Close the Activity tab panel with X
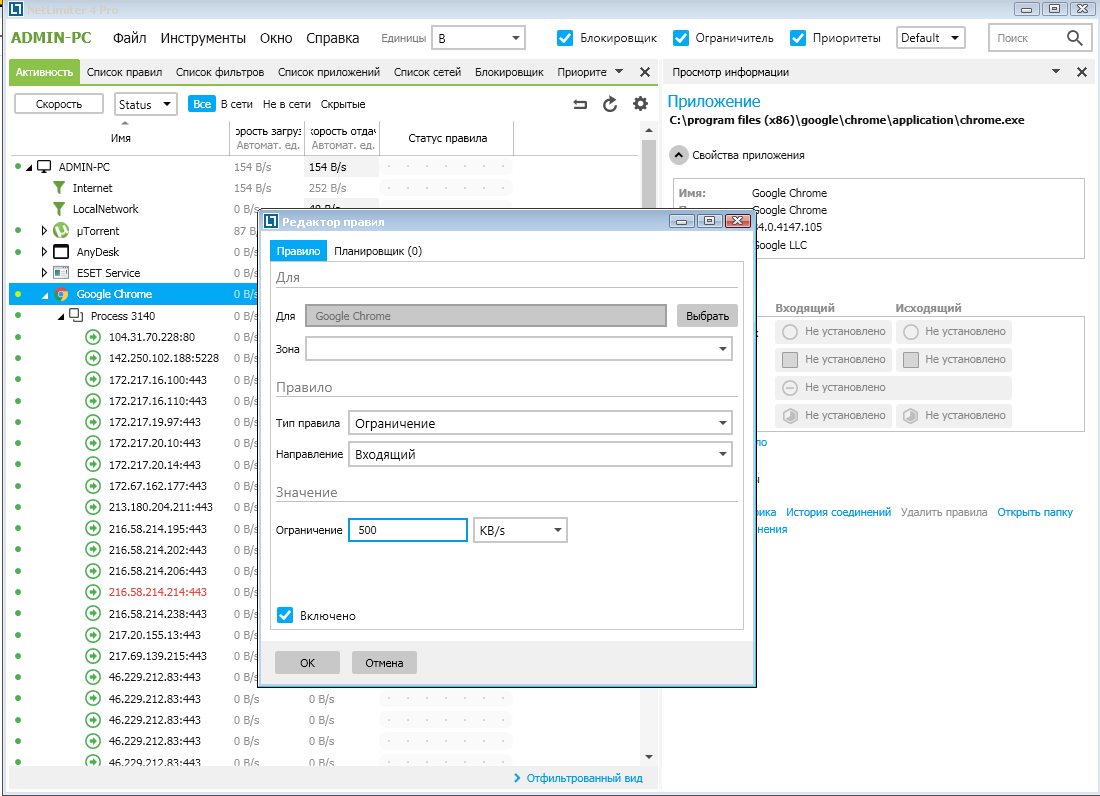 [645, 72]
